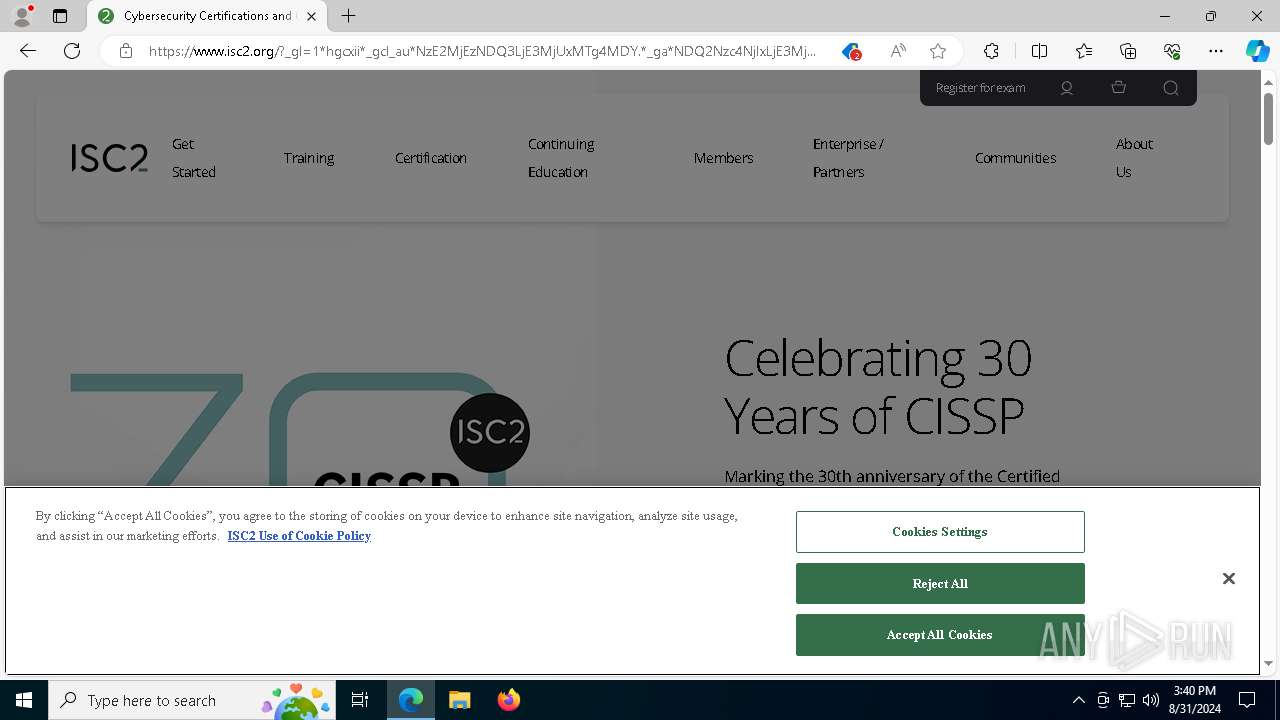
Task: Choose Accept All Cookies
Action: pyautogui.click(x=940, y=635)
